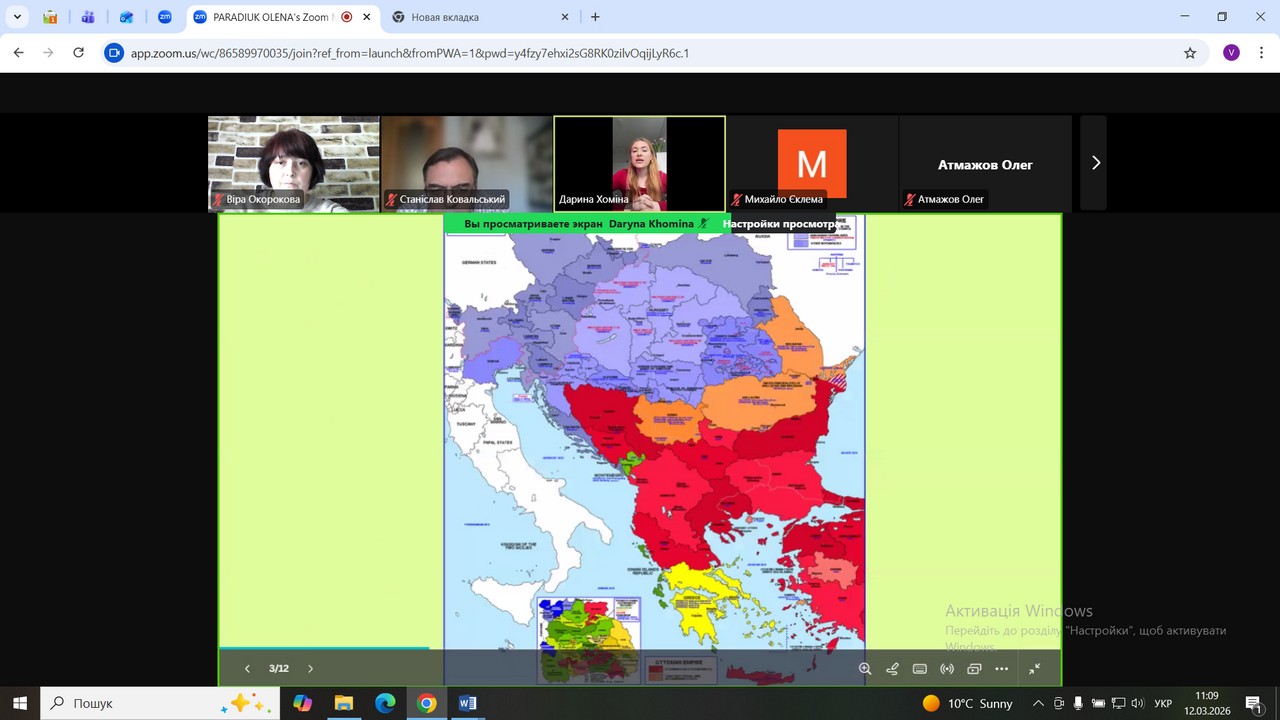The image size is (1280, 720).
Task: Expand the tab search dropdown arrow in Chrome
Action: coord(18,17)
